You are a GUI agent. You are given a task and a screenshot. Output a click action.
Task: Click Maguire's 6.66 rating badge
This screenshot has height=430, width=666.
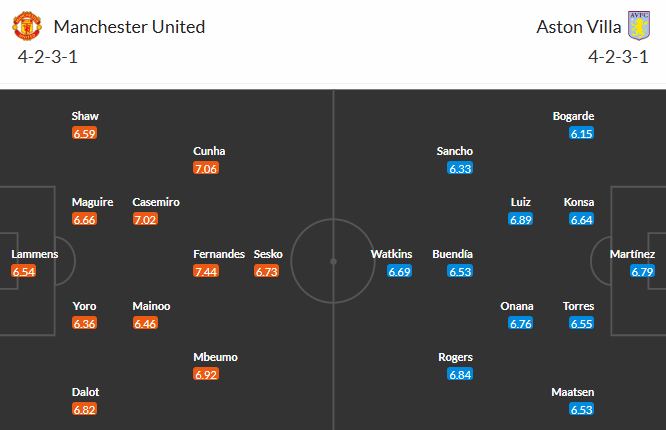[x=85, y=219]
